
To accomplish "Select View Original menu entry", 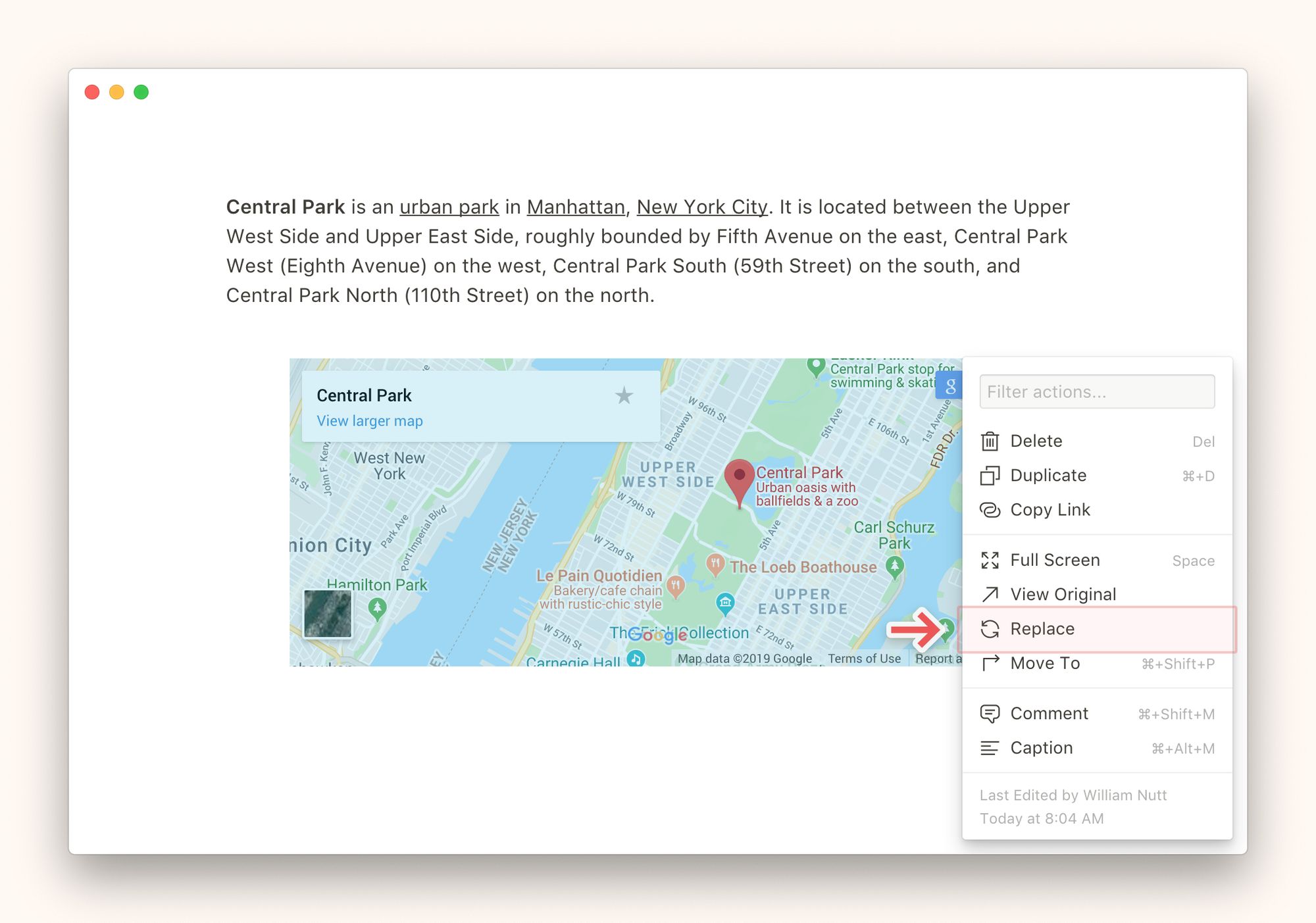I will (x=1097, y=595).
